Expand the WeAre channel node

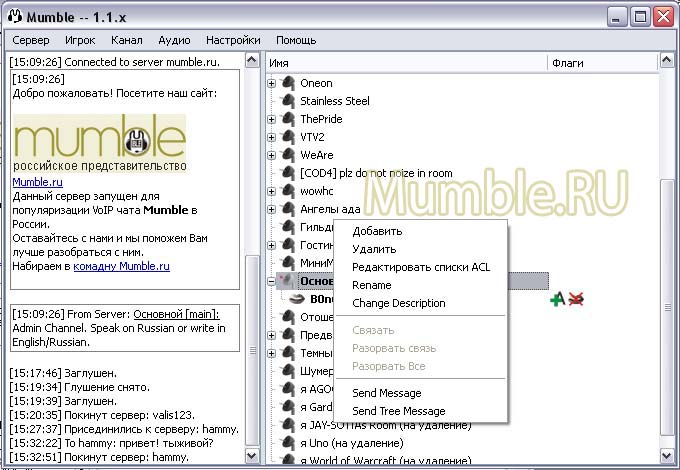(x=272, y=155)
